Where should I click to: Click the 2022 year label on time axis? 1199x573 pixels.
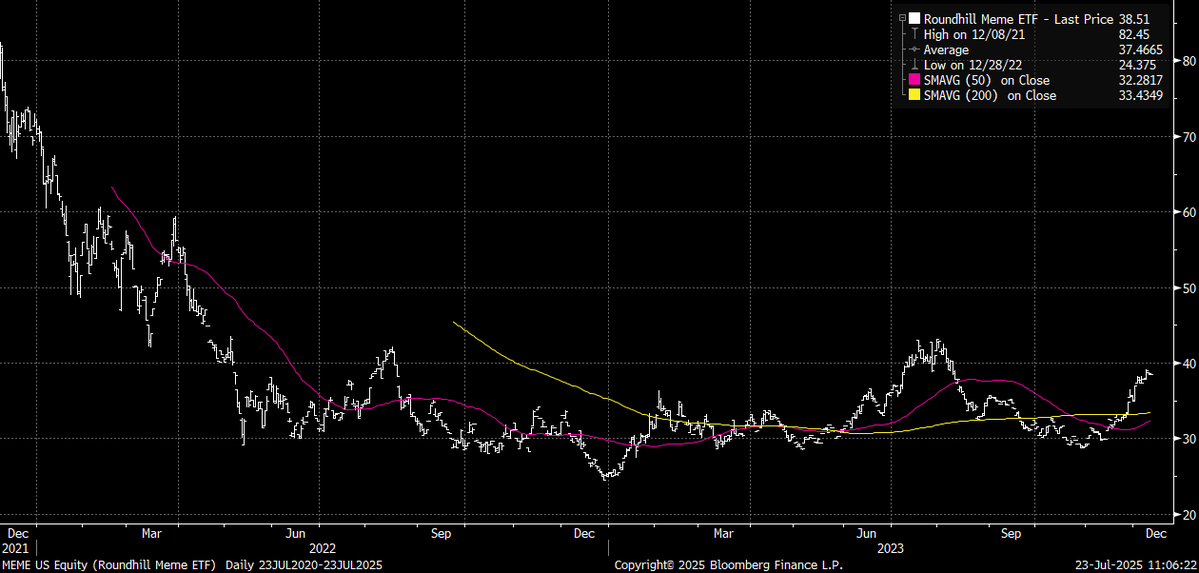pos(323,548)
